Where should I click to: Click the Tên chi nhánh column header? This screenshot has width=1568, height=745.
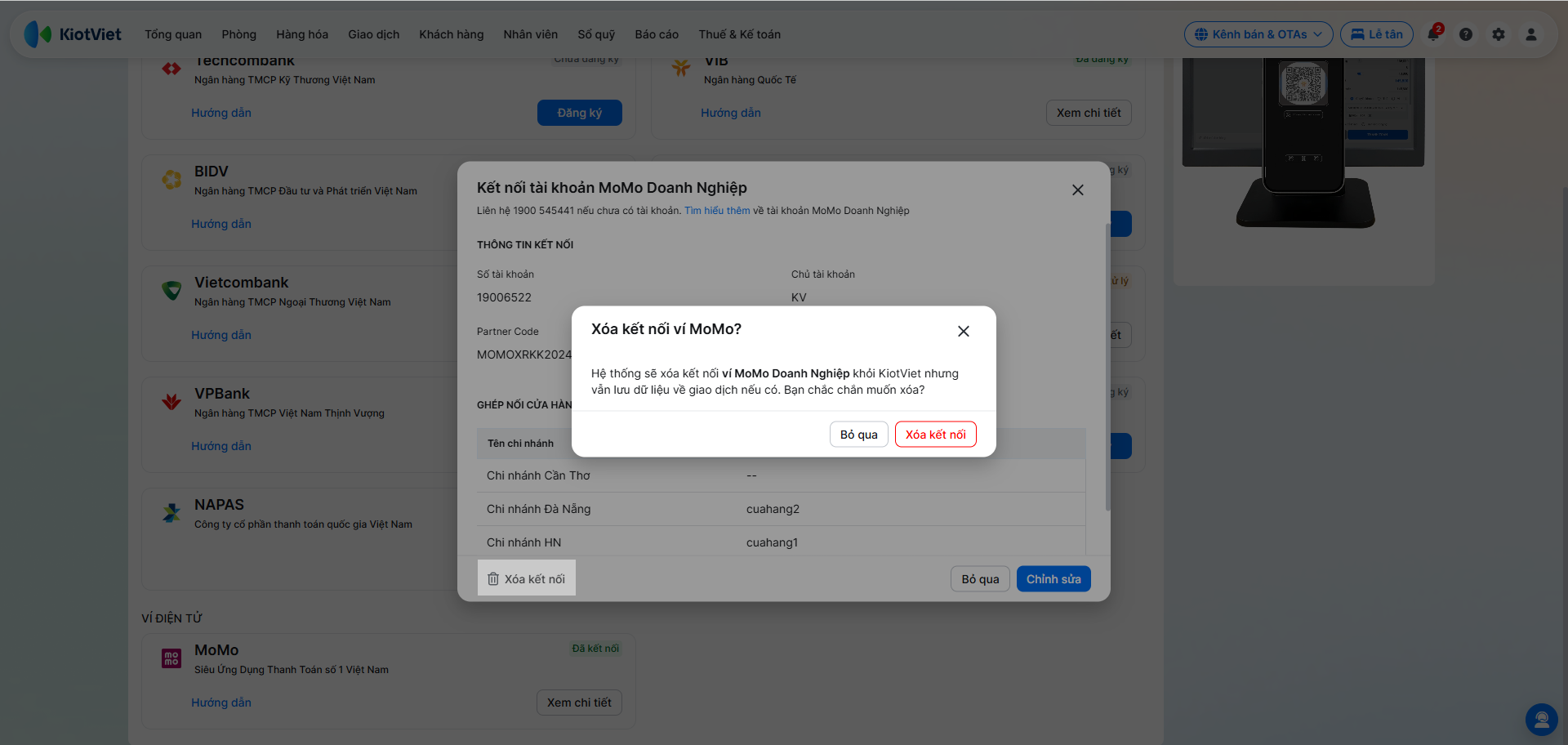[520, 444]
